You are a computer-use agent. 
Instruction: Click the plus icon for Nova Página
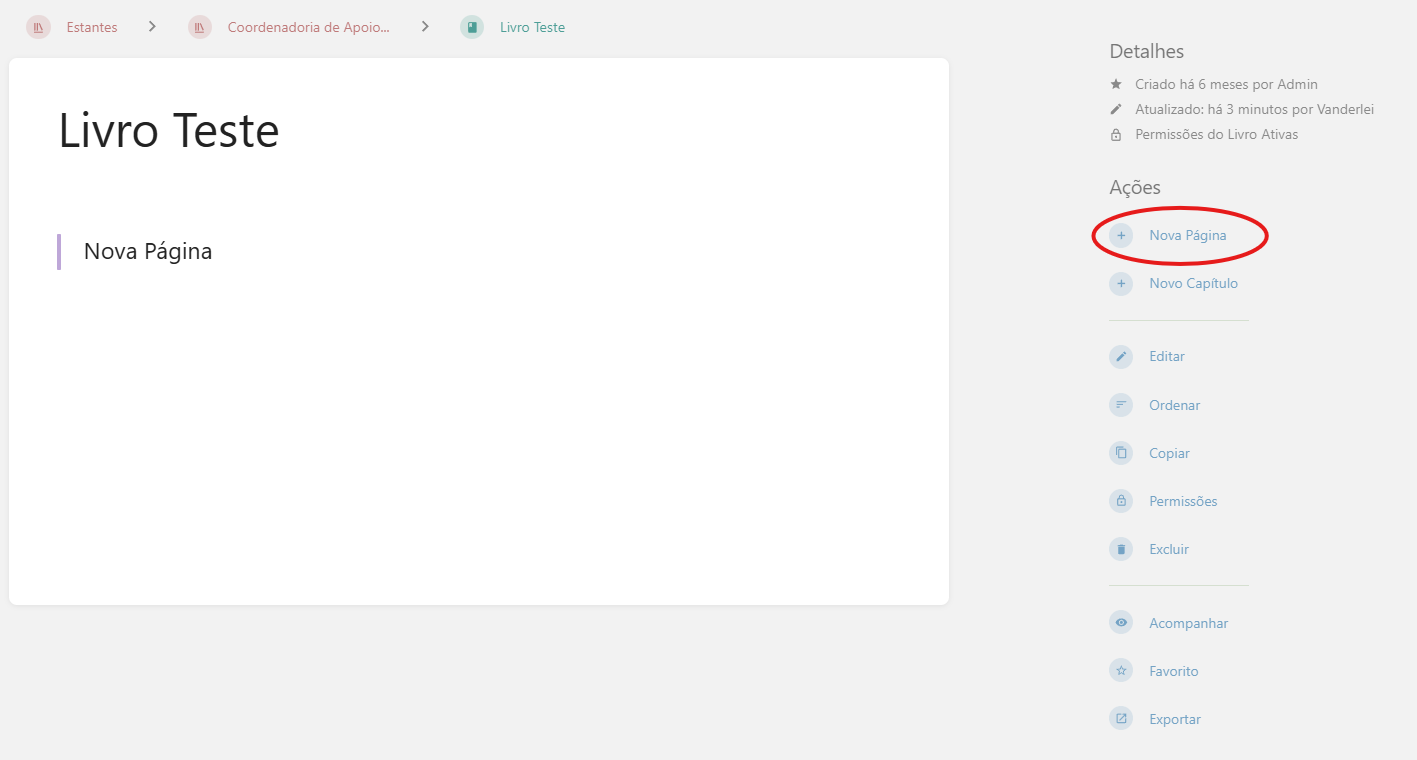click(x=1121, y=235)
